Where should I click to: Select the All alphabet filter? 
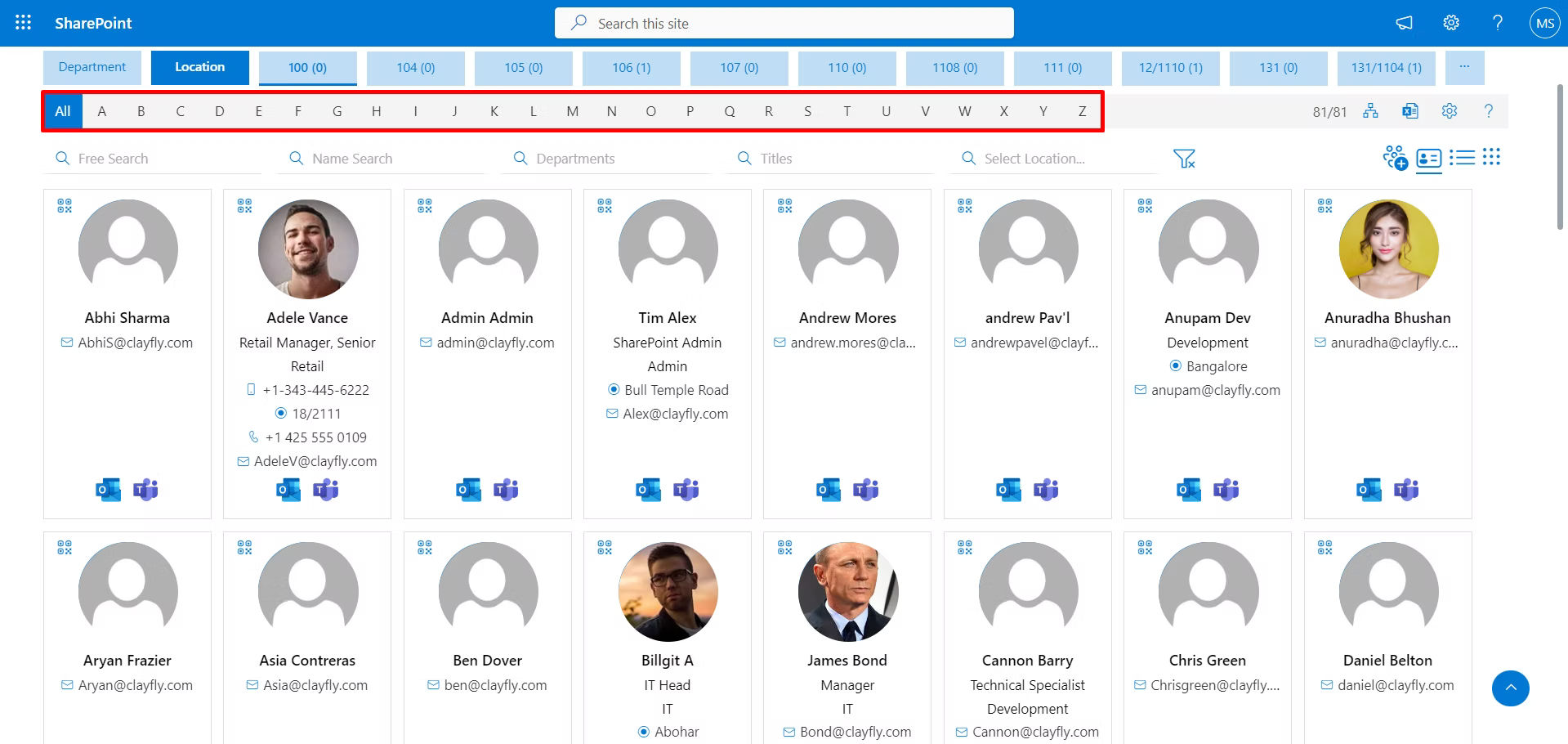click(x=63, y=111)
